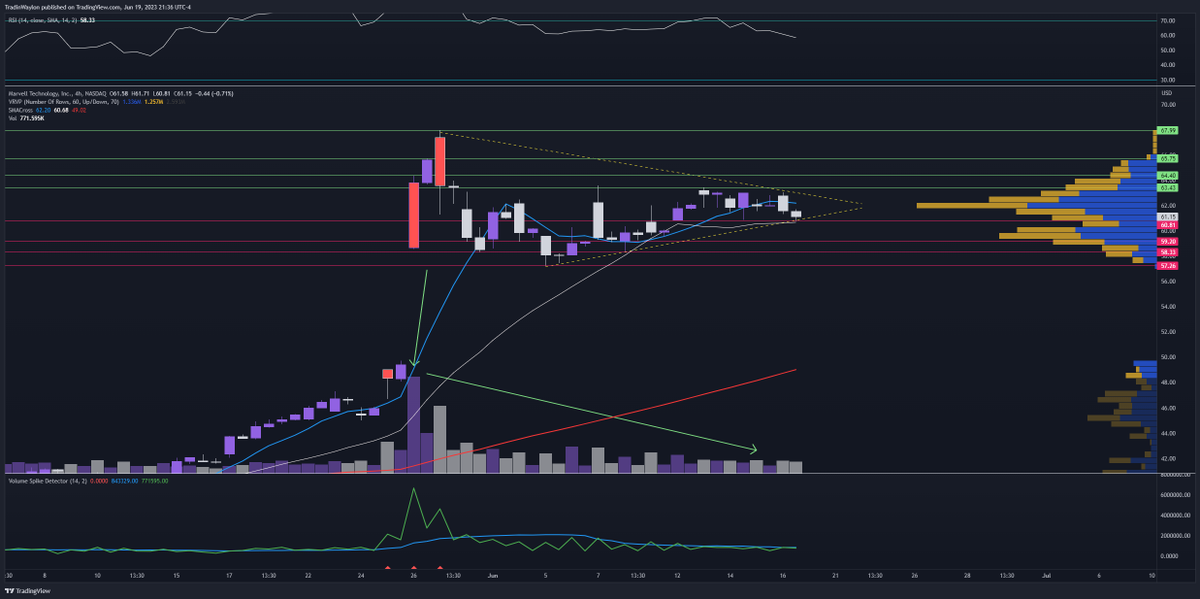This screenshot has height=599, width=1200.
Task: Click the Jun label on time axis
Action: point(492,576)
